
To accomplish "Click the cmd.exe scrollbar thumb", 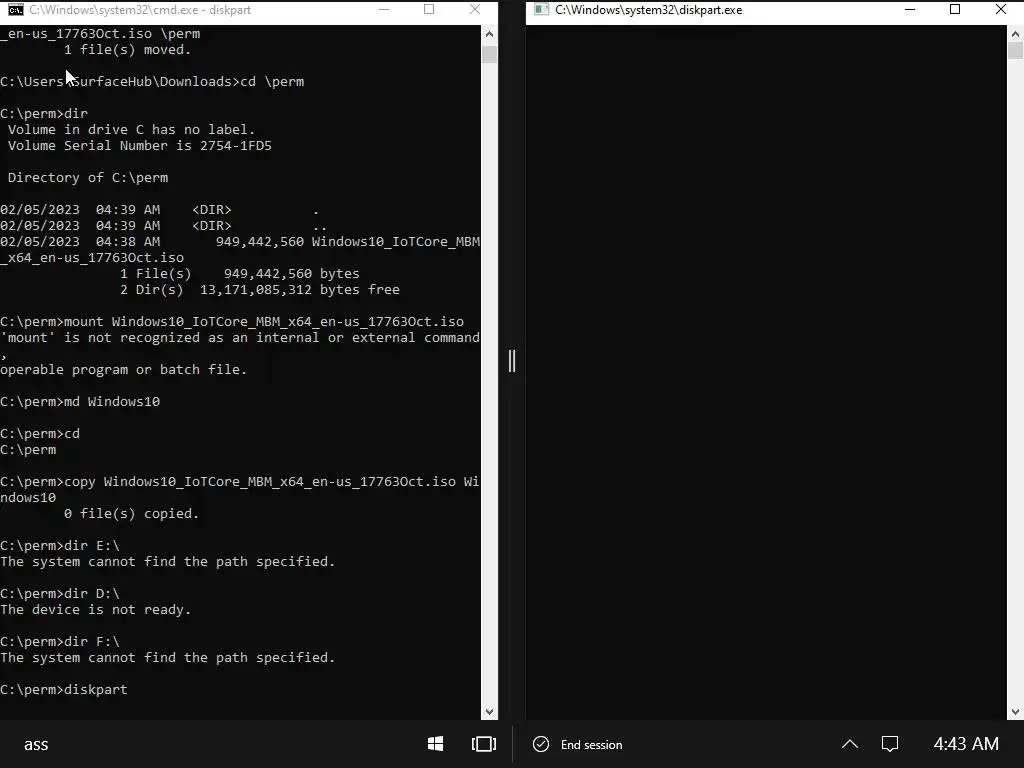I will click(489, 54).
